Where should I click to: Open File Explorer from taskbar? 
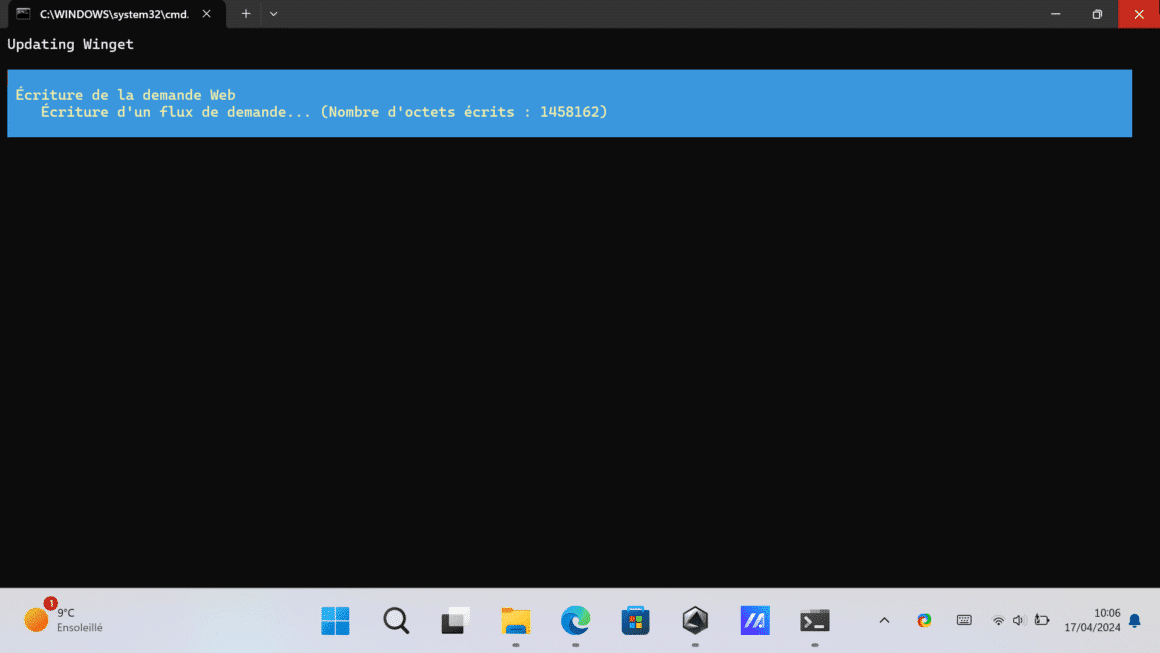516,620
